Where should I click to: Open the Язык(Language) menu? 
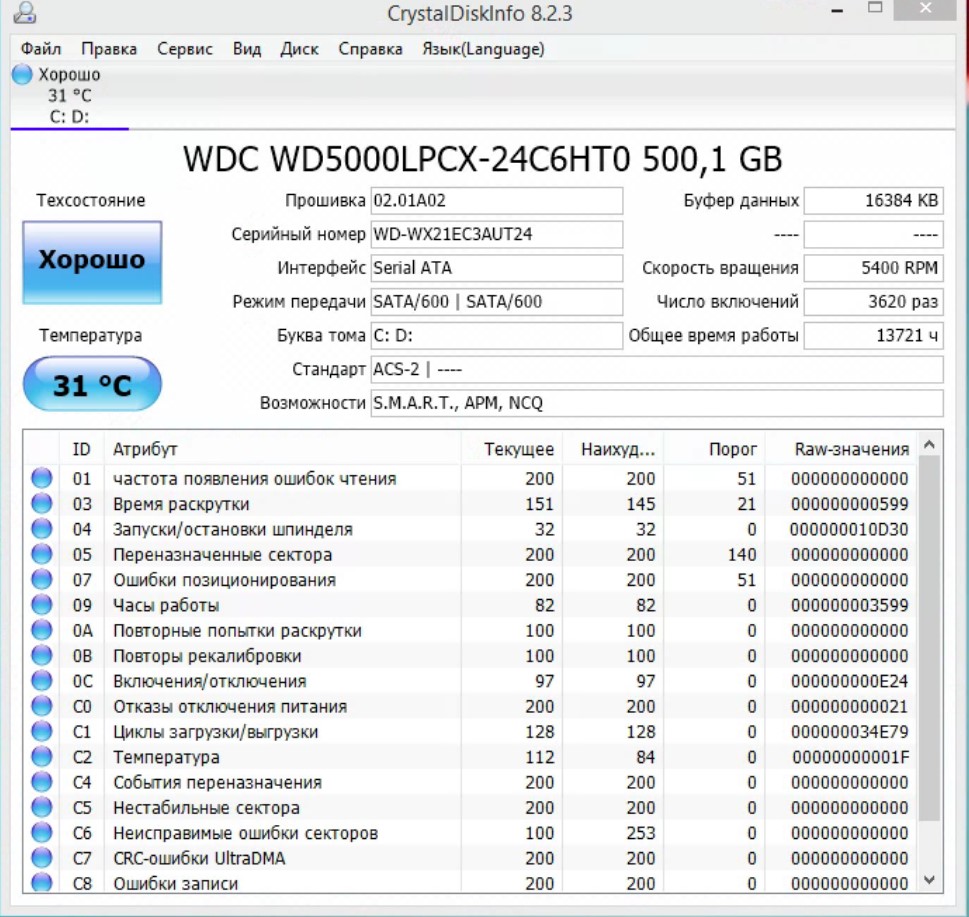(x=483, y=49)
